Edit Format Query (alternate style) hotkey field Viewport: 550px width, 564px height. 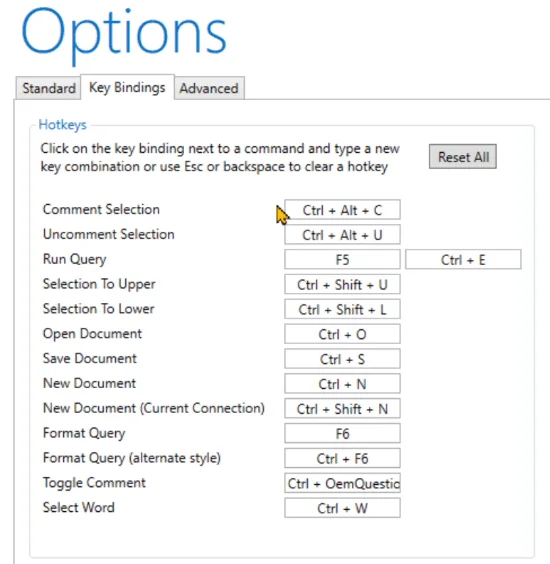(x=342, y=458)
